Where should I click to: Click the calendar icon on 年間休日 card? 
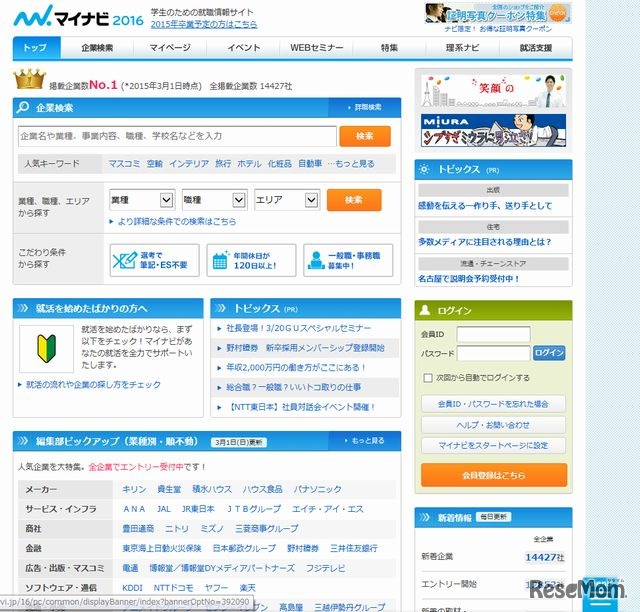point(220,260)
